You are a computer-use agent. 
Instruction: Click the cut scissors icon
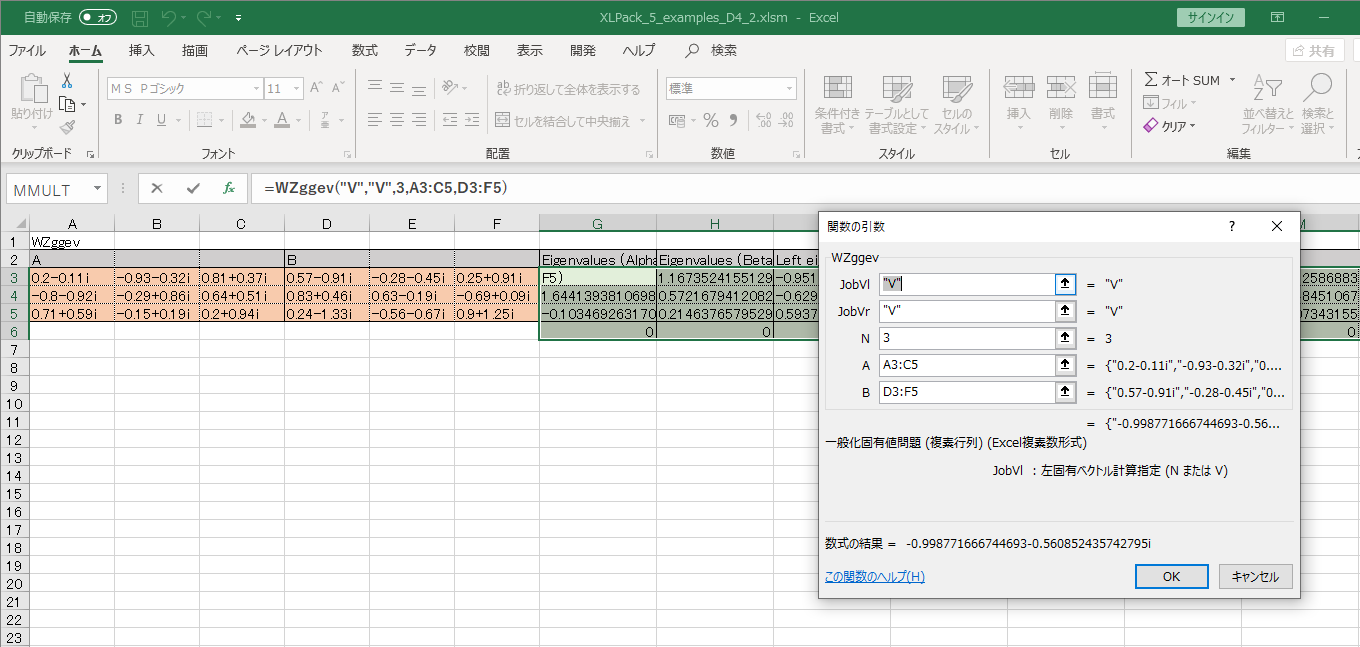click(67, 81)
